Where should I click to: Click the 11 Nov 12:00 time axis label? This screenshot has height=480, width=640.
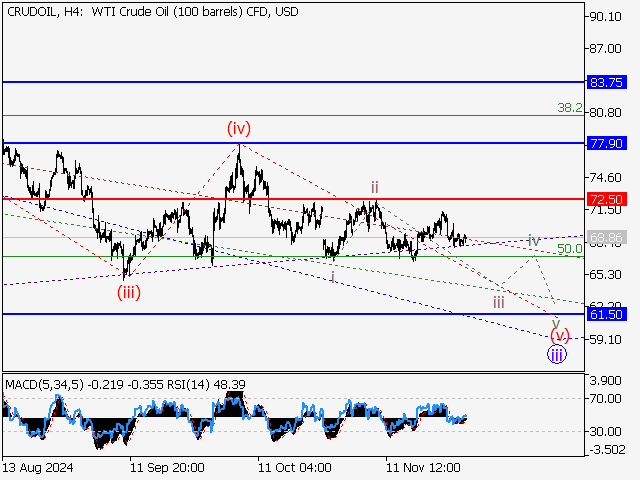click(x=424, y=467)
